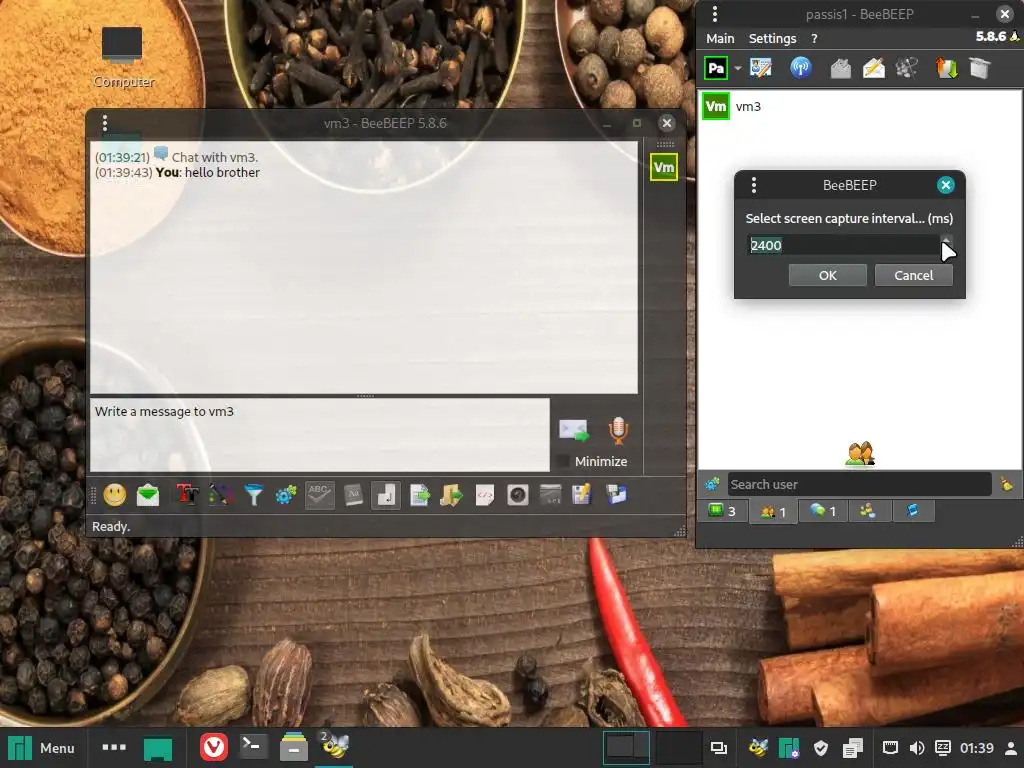The image size is (1024, 768).
Task: Open the Settings menu
Action: [x=773, y=39]
